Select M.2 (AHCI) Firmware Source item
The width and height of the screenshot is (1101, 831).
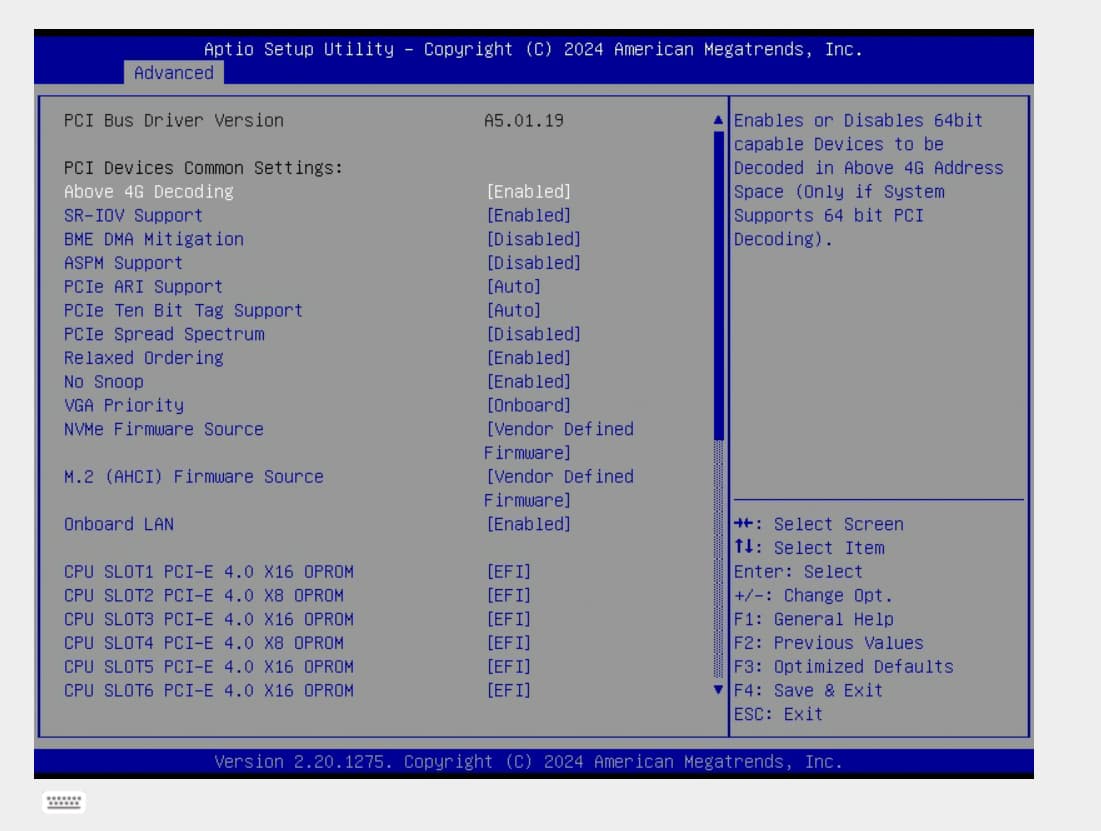click(194, 476)
